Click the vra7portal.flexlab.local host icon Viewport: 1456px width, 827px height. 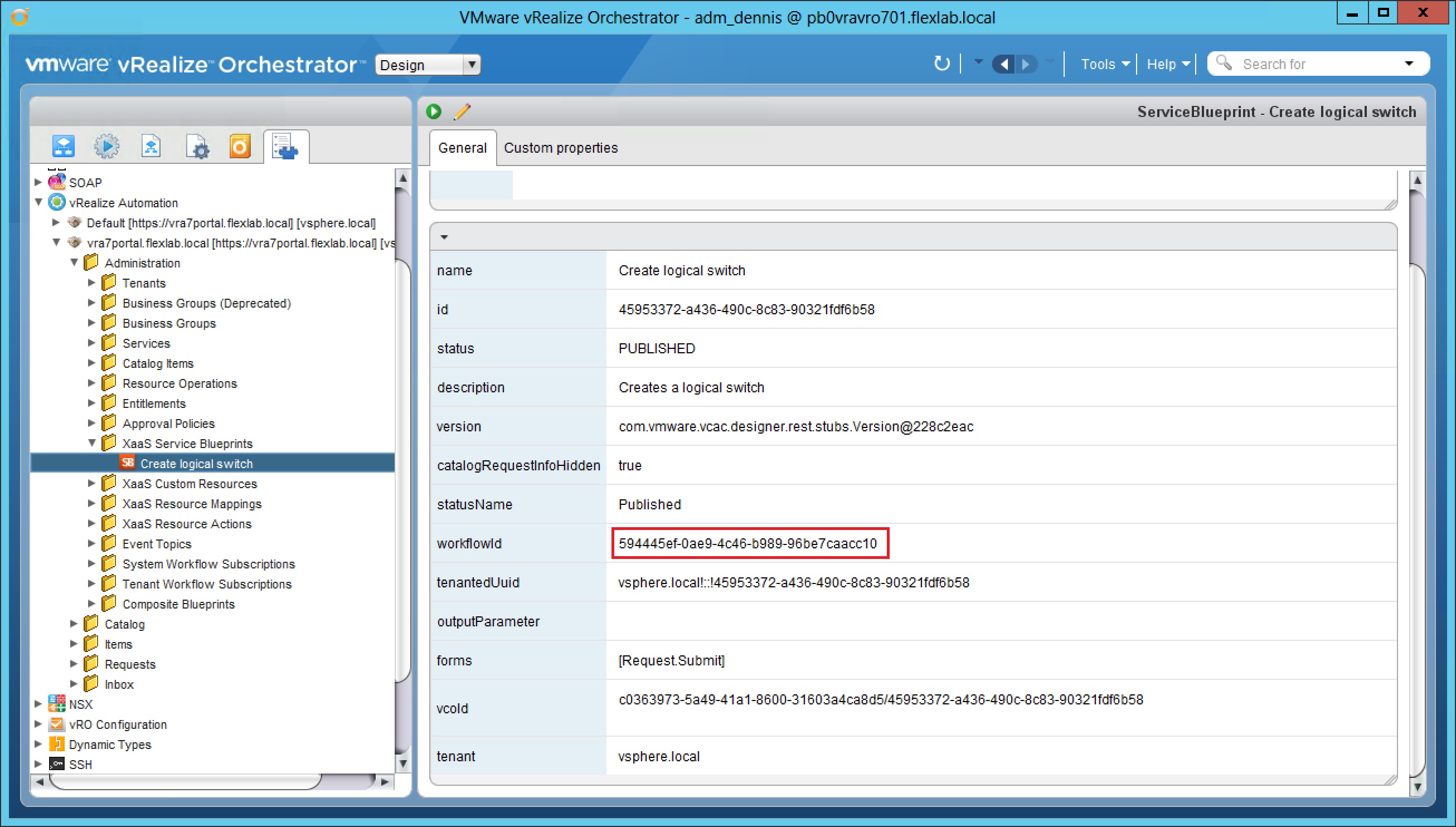(x=75, y=242)
